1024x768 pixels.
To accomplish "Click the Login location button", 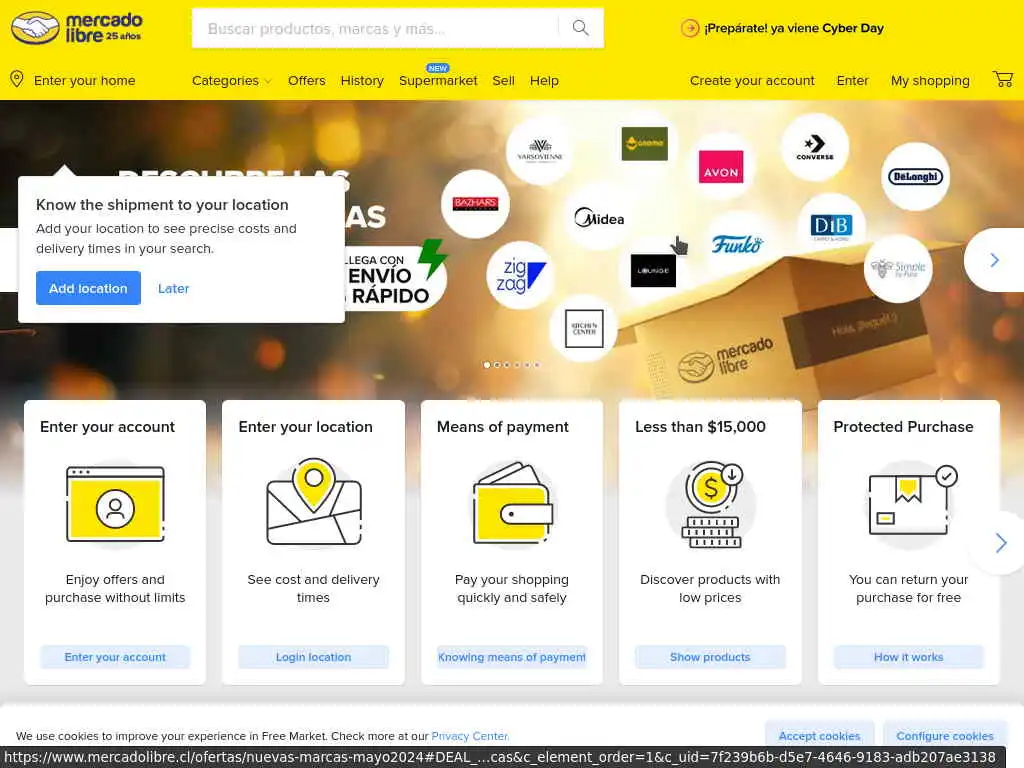I will pos(313,657).
